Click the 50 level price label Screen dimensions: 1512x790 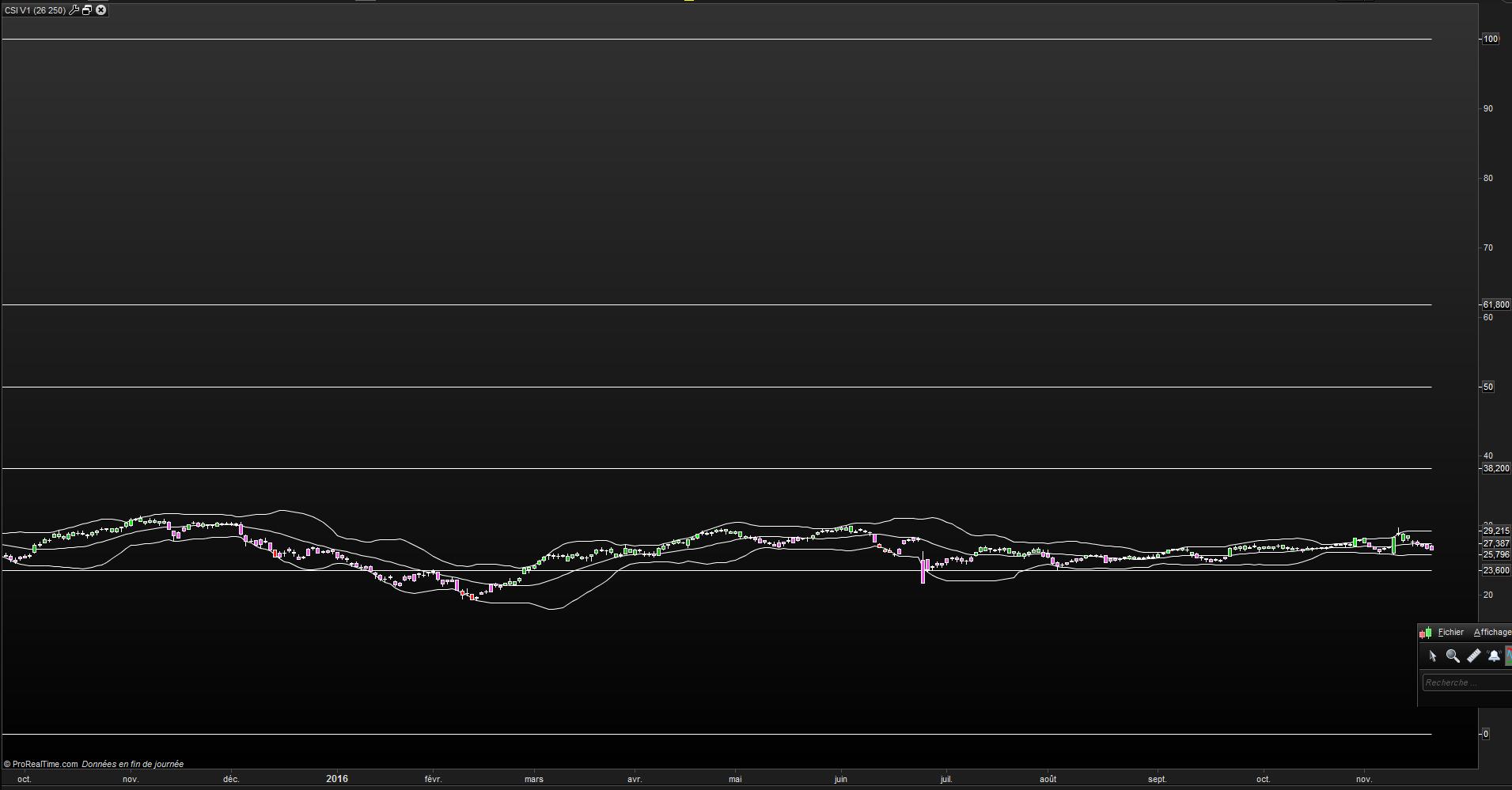click(x=1488, y=387)
